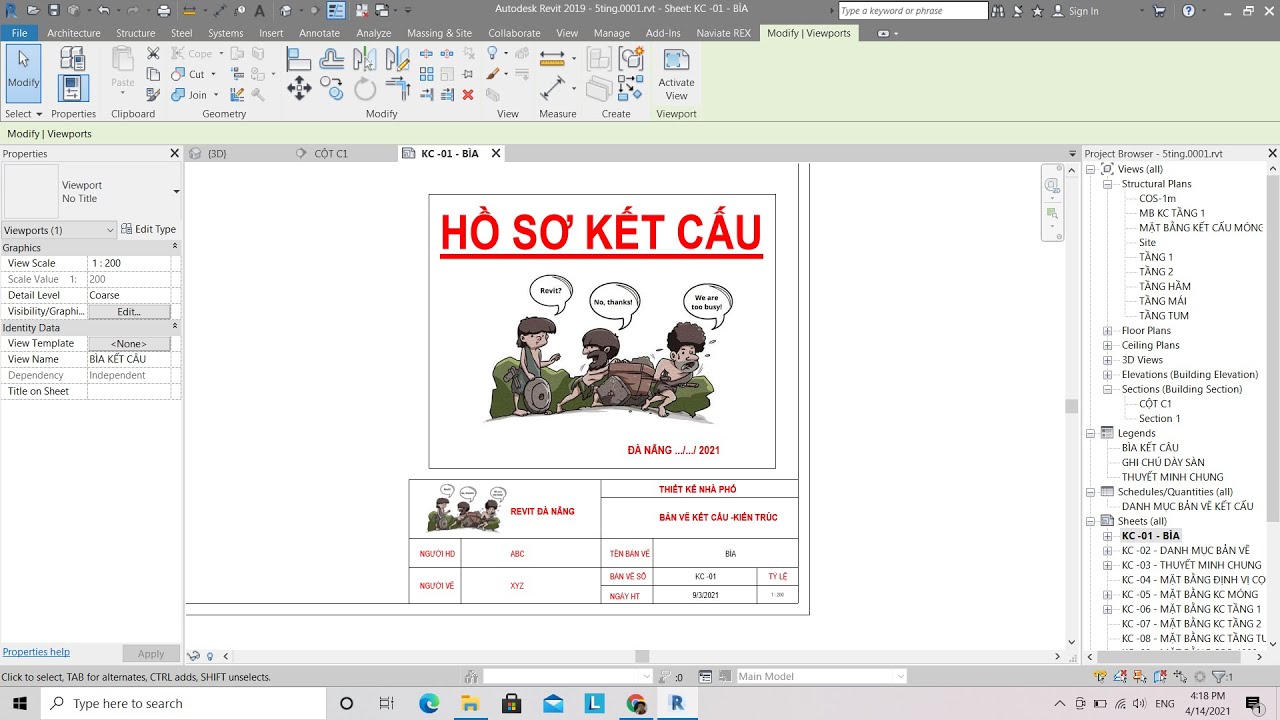Viewport: 1280px width, 720px height.
Task: Click the Split Element tool
Action: (426, 54)
